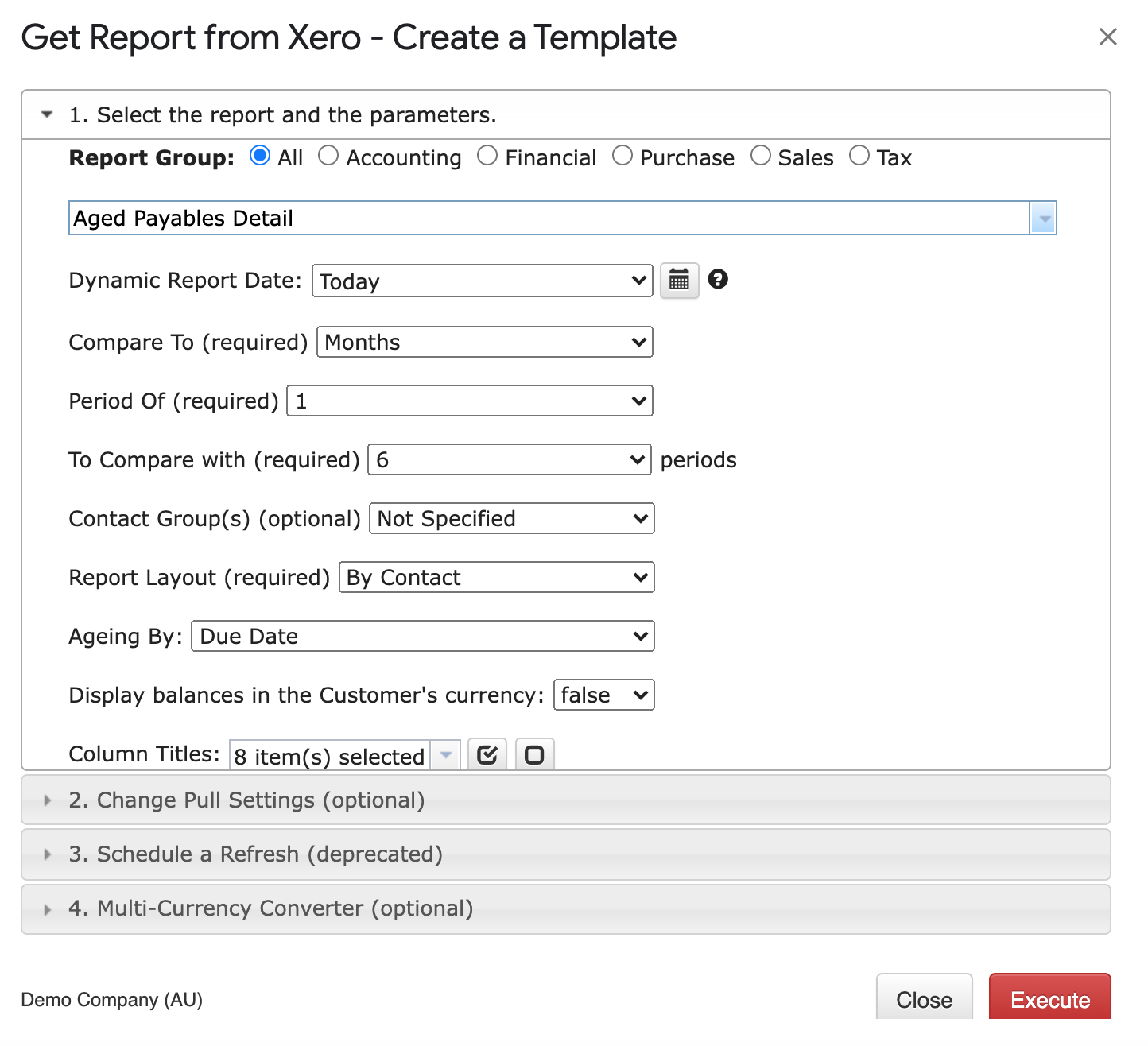Screen dimensions: 1148x1046
Task: Open the Dynamic Report Date dropdown
Action: tap(483, 281)
